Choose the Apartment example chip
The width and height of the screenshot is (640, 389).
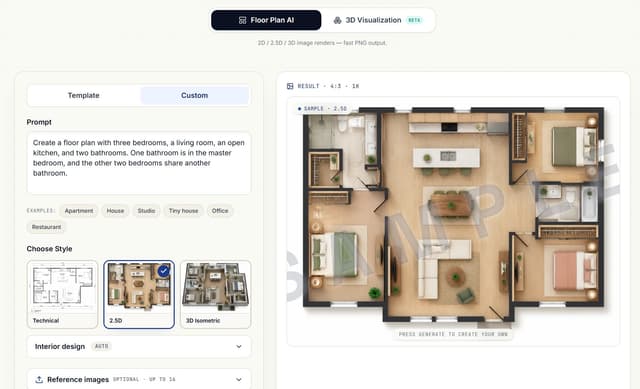coord(79,211)
